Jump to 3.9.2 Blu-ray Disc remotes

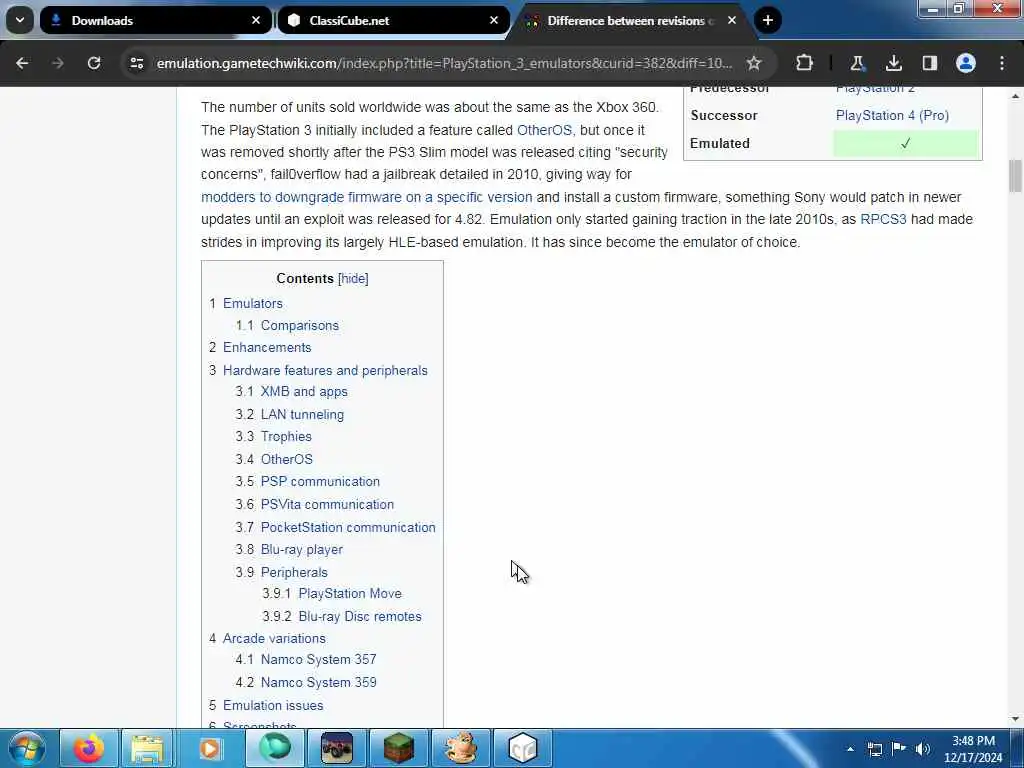342,616
